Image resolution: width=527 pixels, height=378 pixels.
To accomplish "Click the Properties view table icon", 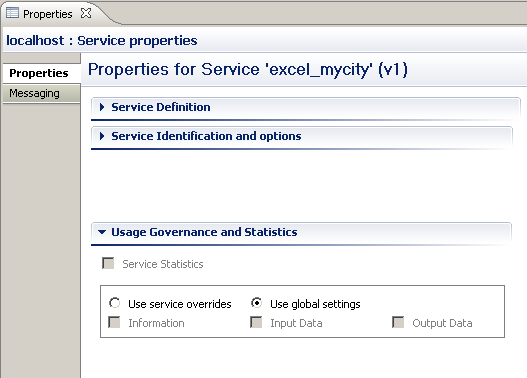I will coord(12,13).
